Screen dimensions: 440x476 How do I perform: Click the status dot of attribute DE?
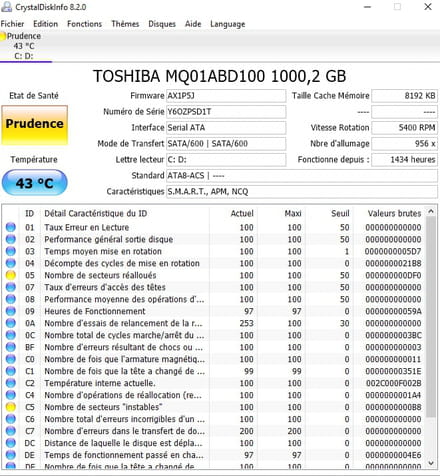tap(11, 455)
